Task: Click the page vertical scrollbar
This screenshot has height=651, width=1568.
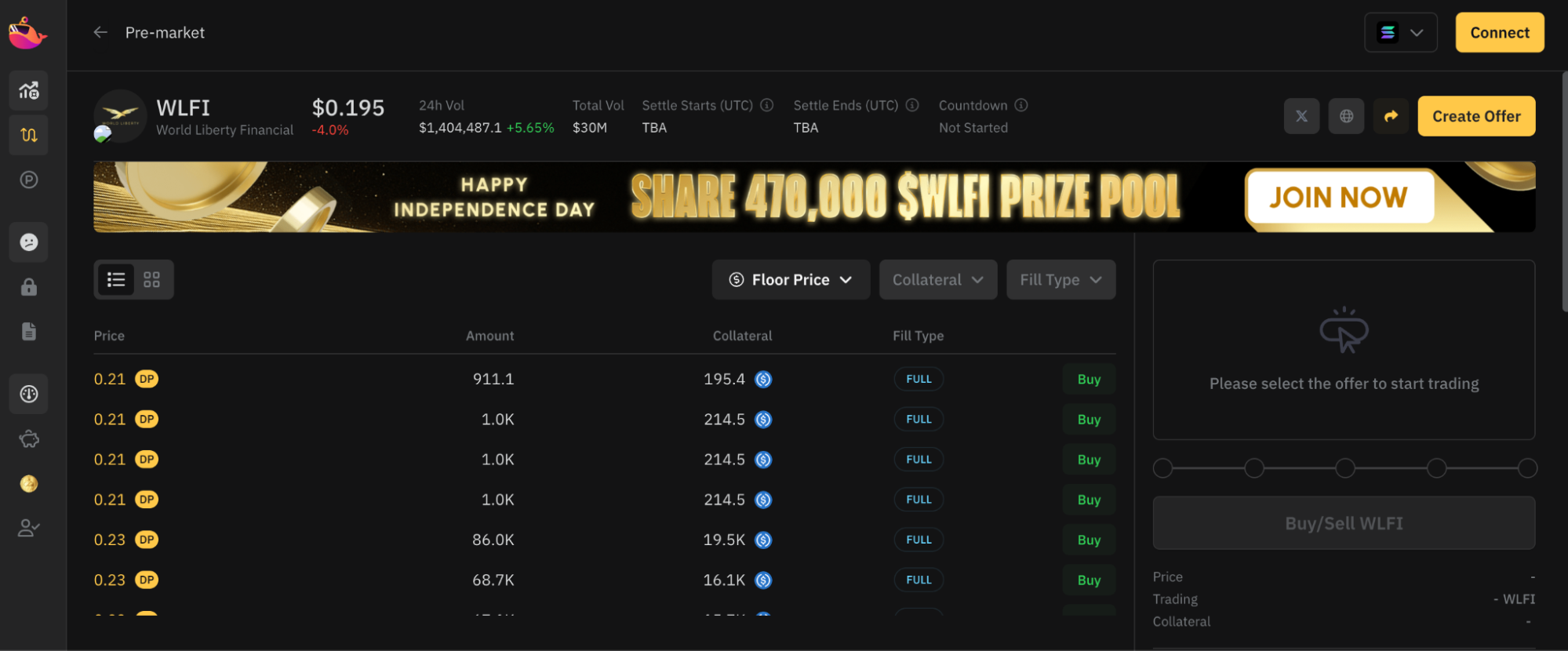Action: click(x=1564, y=192)
